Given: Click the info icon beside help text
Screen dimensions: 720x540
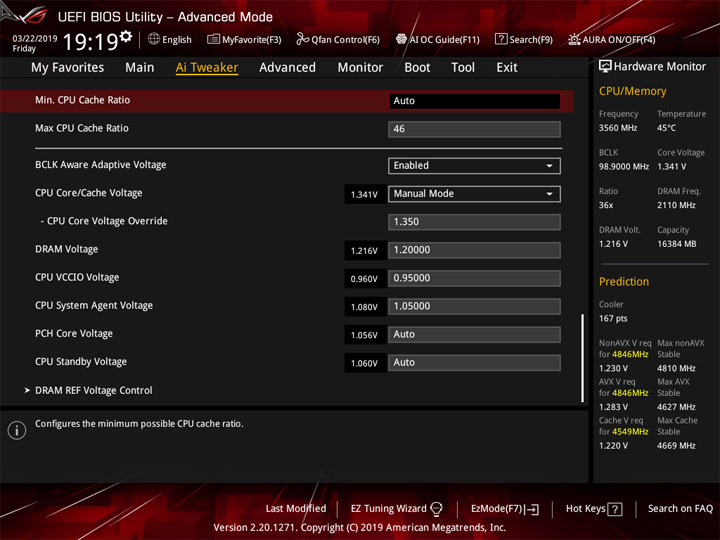Looking at the screenshot, I should coord(17,430).
